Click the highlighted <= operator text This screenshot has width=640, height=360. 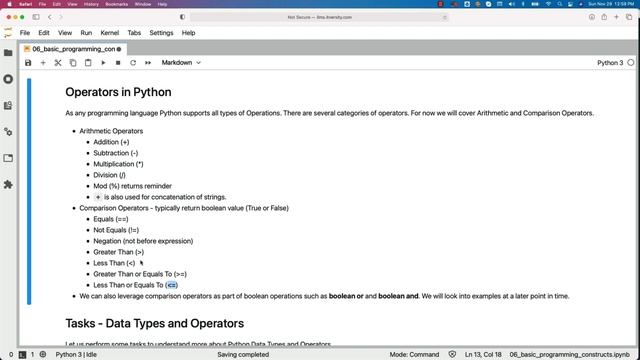tap(172, 285)
